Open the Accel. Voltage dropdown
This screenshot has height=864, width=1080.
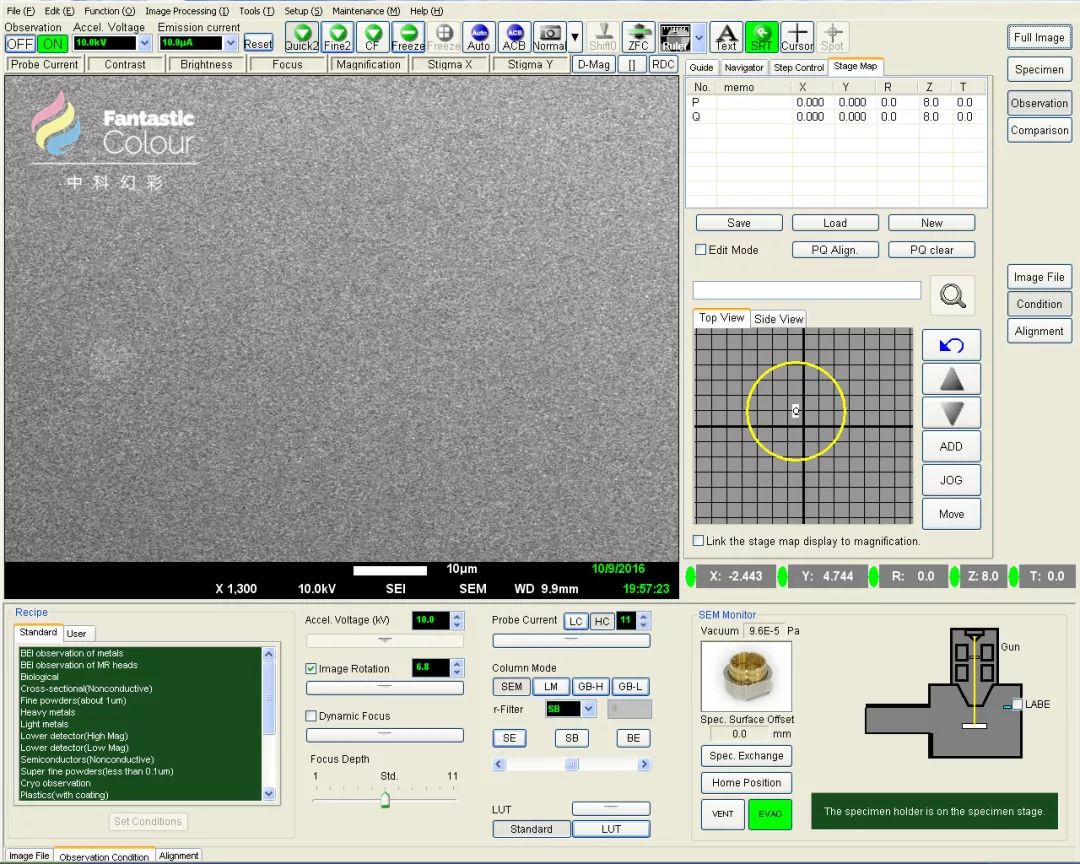pyautogui.click(x=145, y=43)
